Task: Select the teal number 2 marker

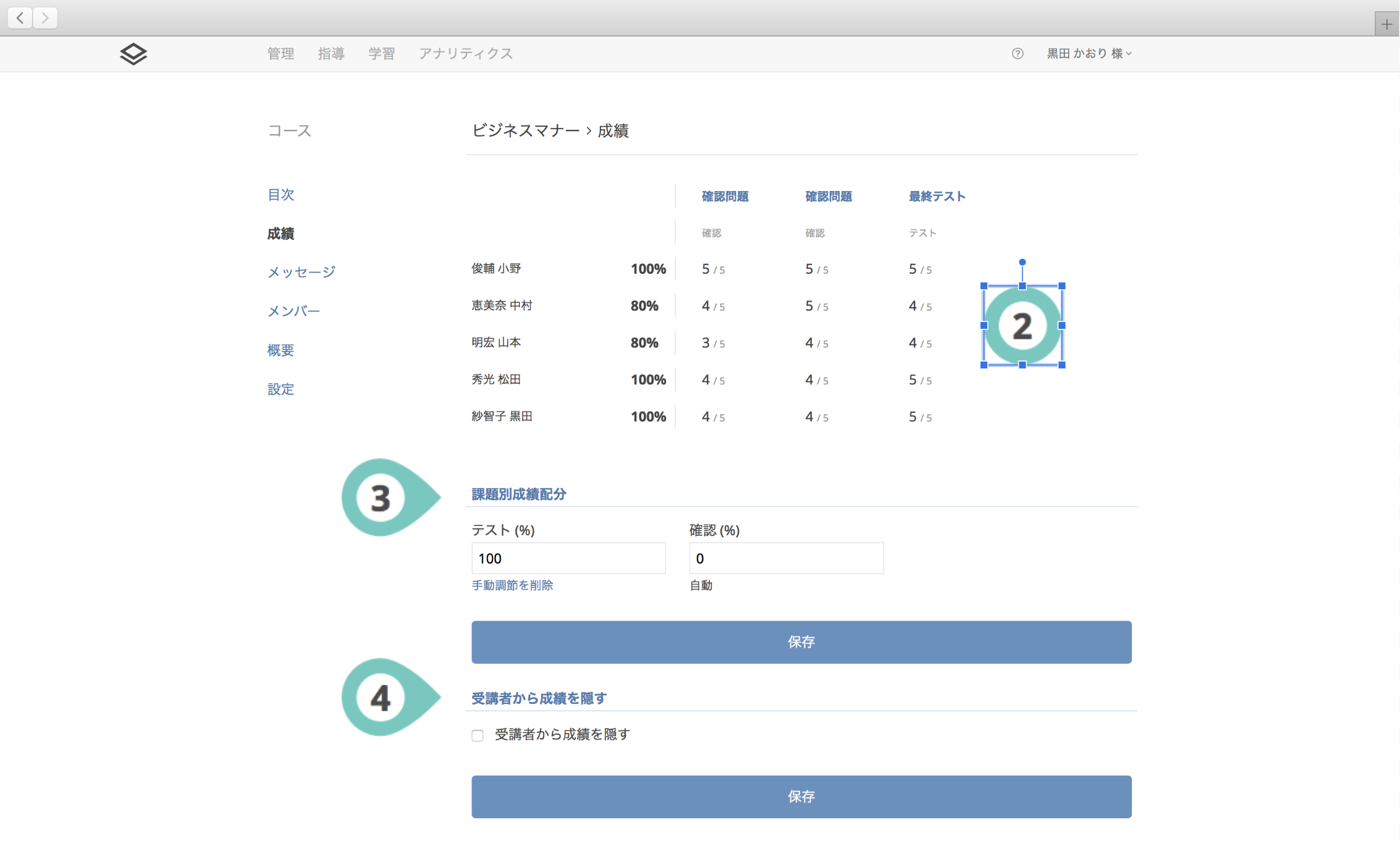Action: click(x=1023, y=326)
